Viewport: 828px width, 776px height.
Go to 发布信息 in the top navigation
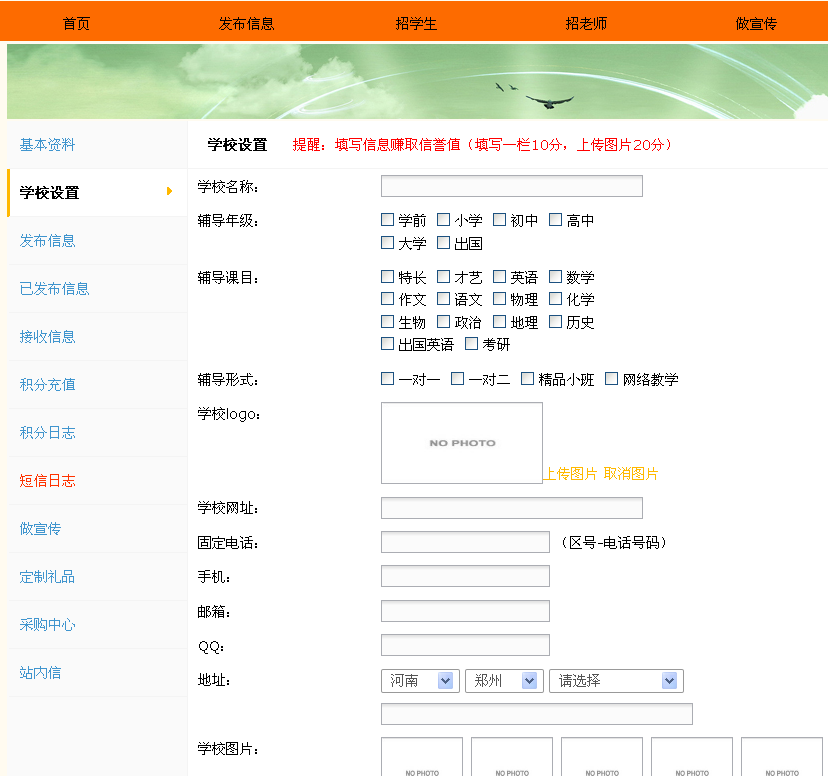point(246,23)
